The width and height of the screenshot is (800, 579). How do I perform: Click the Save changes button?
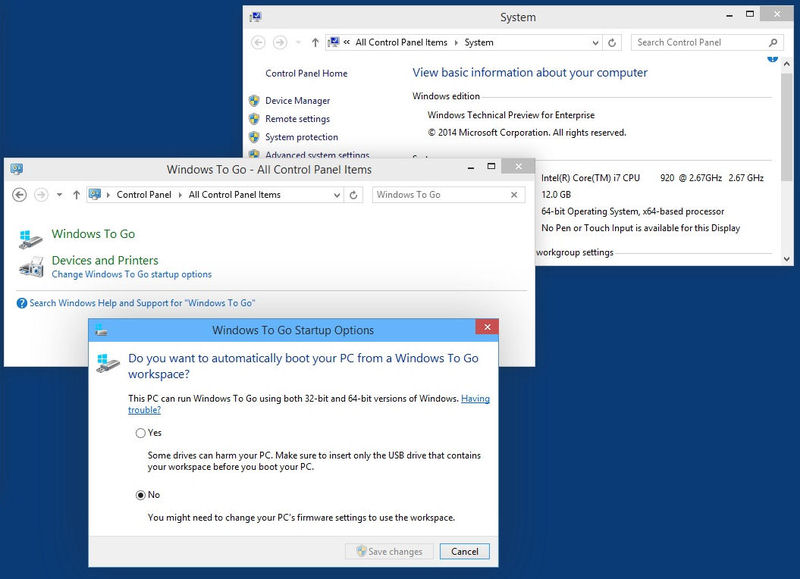(x=390, y=551)
